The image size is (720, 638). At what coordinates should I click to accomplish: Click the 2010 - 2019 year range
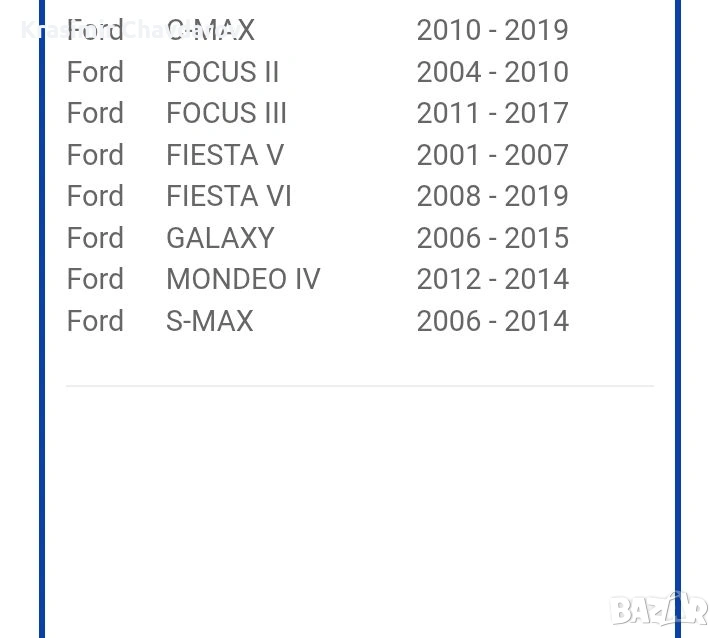(x=492, y=30)
